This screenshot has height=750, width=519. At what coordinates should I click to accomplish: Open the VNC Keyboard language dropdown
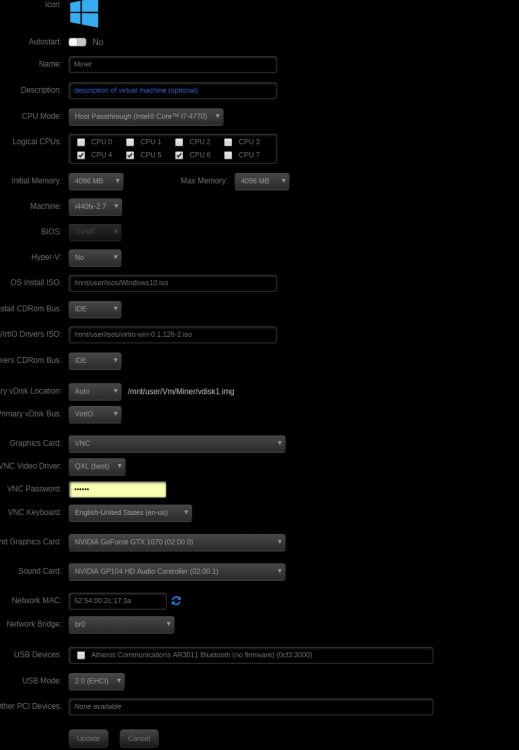[x=130, y=513]
